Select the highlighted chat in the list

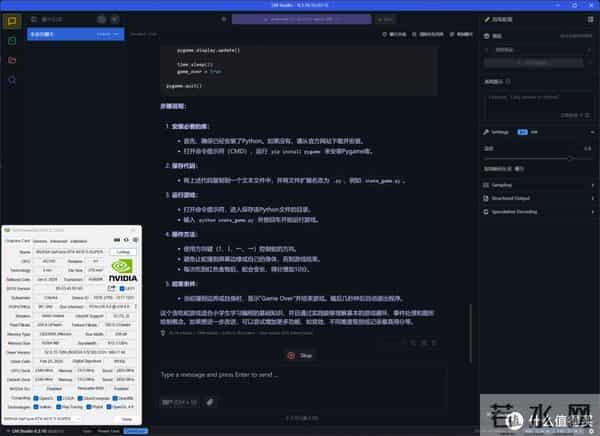click(76, 34)
